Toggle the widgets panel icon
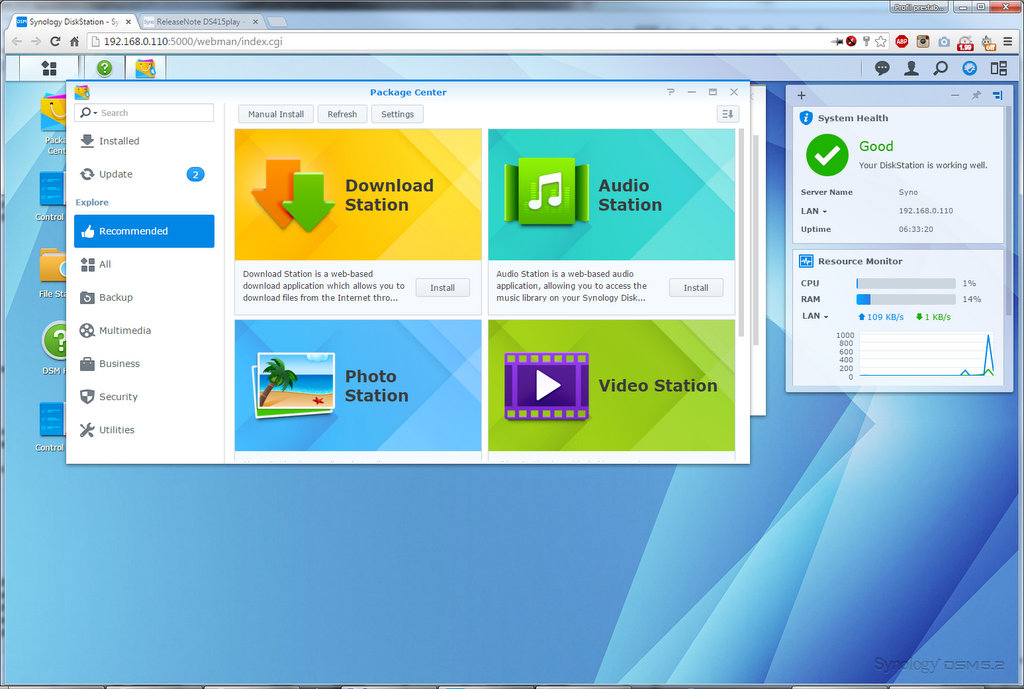This screenshot has height=689, width=1024. tap(999, 68)
